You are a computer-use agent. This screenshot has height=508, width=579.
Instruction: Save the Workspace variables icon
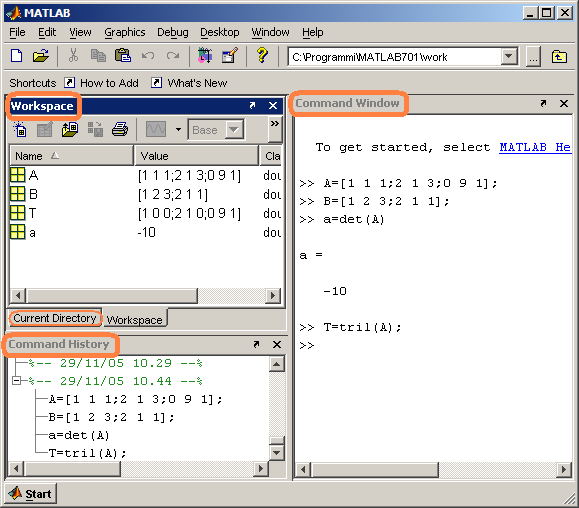click(x=95, y=130)
